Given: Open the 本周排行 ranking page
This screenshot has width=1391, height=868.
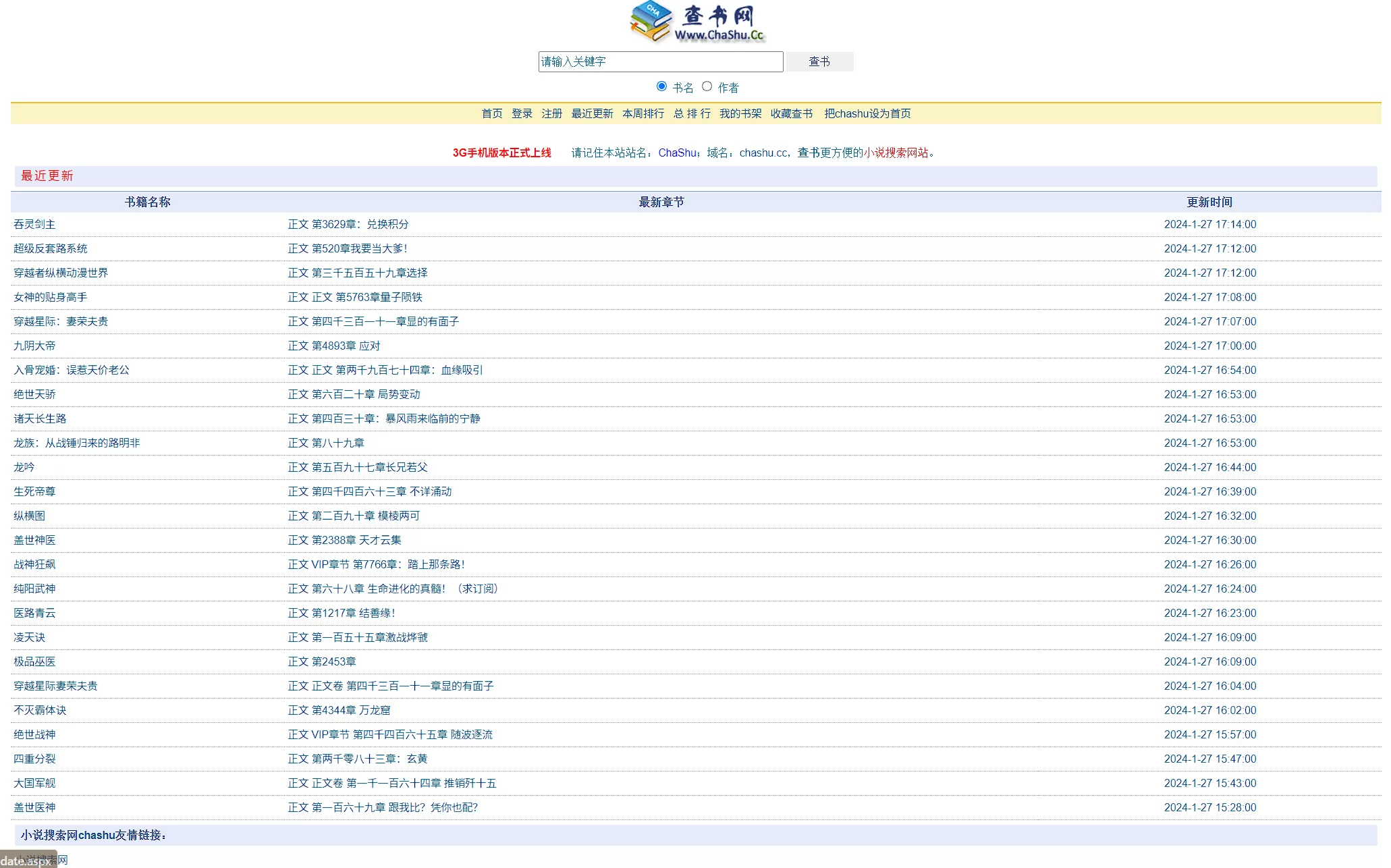Looking at the screenshot, I should [x=641, y=113].
